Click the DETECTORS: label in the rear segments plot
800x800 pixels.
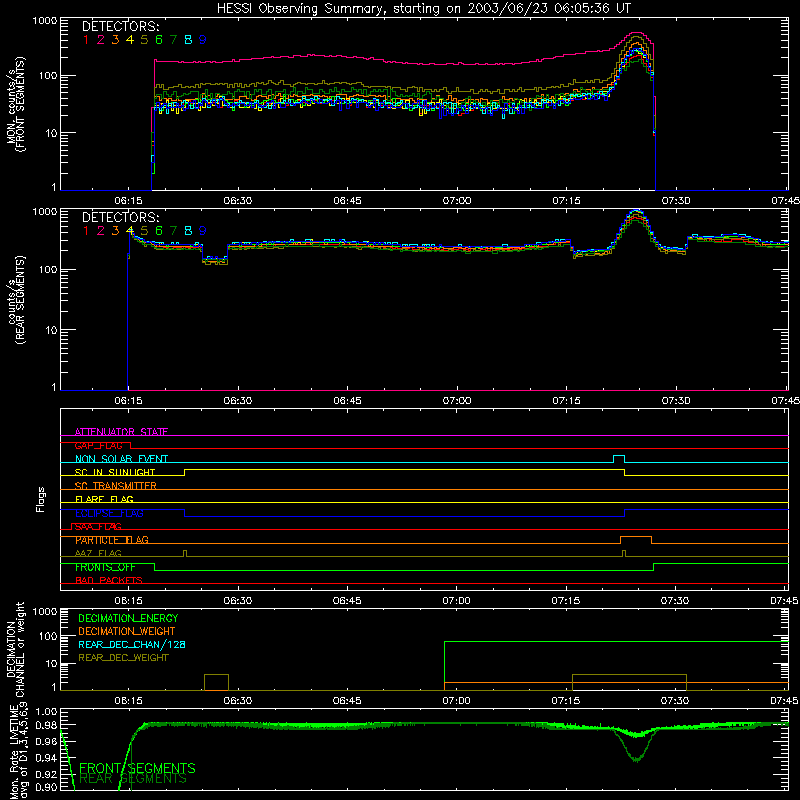pos(121,218)
